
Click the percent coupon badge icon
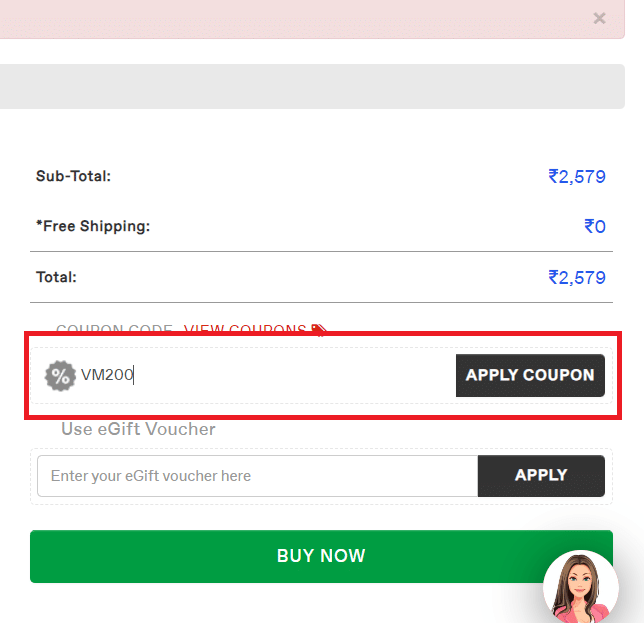coord(61,376)
